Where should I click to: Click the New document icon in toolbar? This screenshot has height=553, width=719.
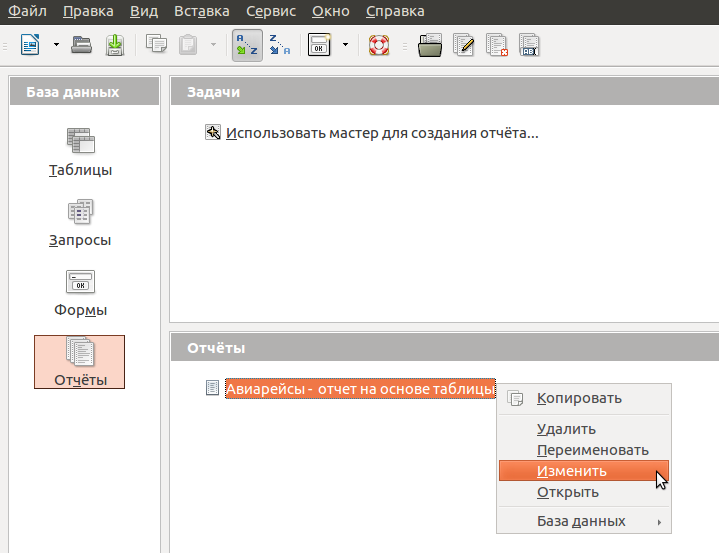pyautogui.click(x=30, y=45)
